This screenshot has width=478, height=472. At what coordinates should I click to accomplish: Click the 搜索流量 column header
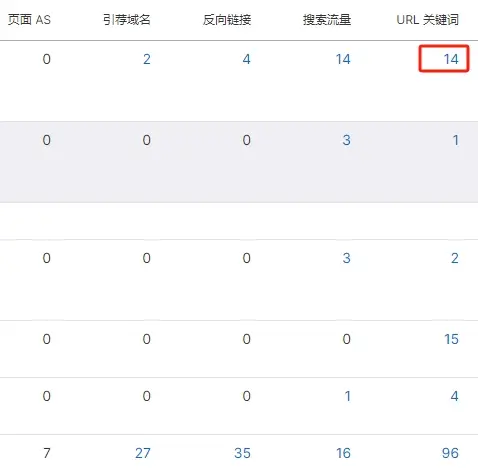(327, 20)
